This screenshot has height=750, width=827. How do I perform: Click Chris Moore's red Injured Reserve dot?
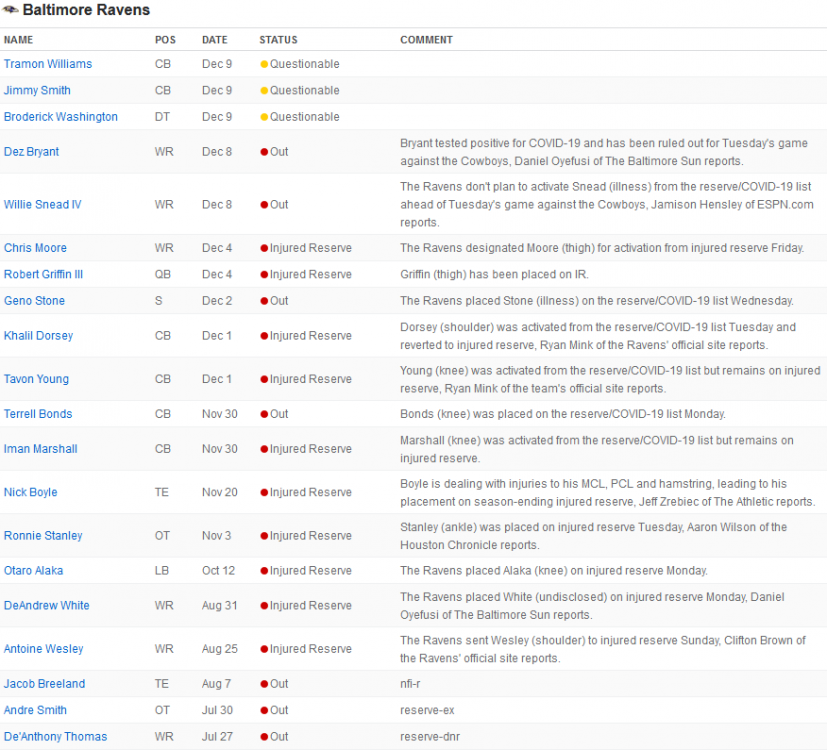click(264, 248)
